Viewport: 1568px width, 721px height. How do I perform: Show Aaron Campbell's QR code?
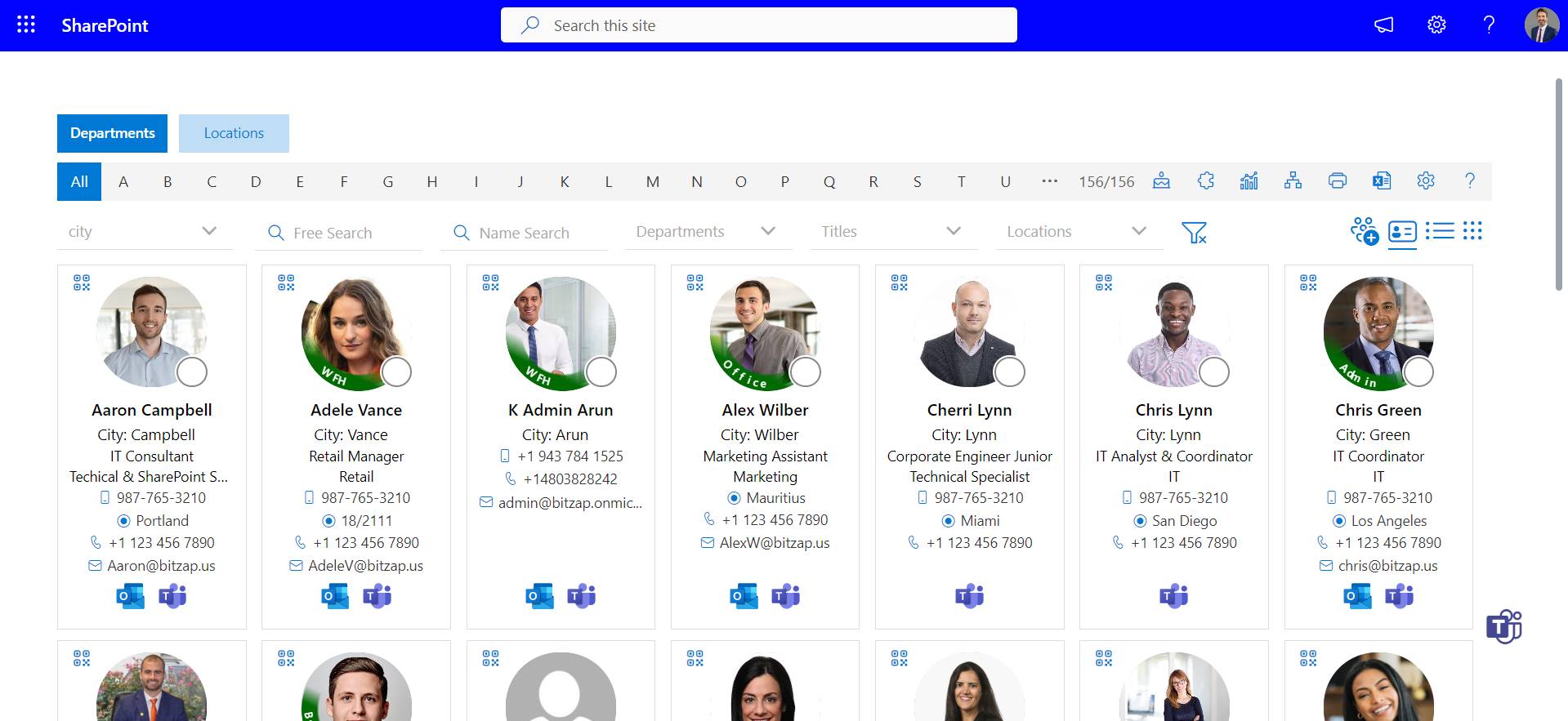coord(82,283)
